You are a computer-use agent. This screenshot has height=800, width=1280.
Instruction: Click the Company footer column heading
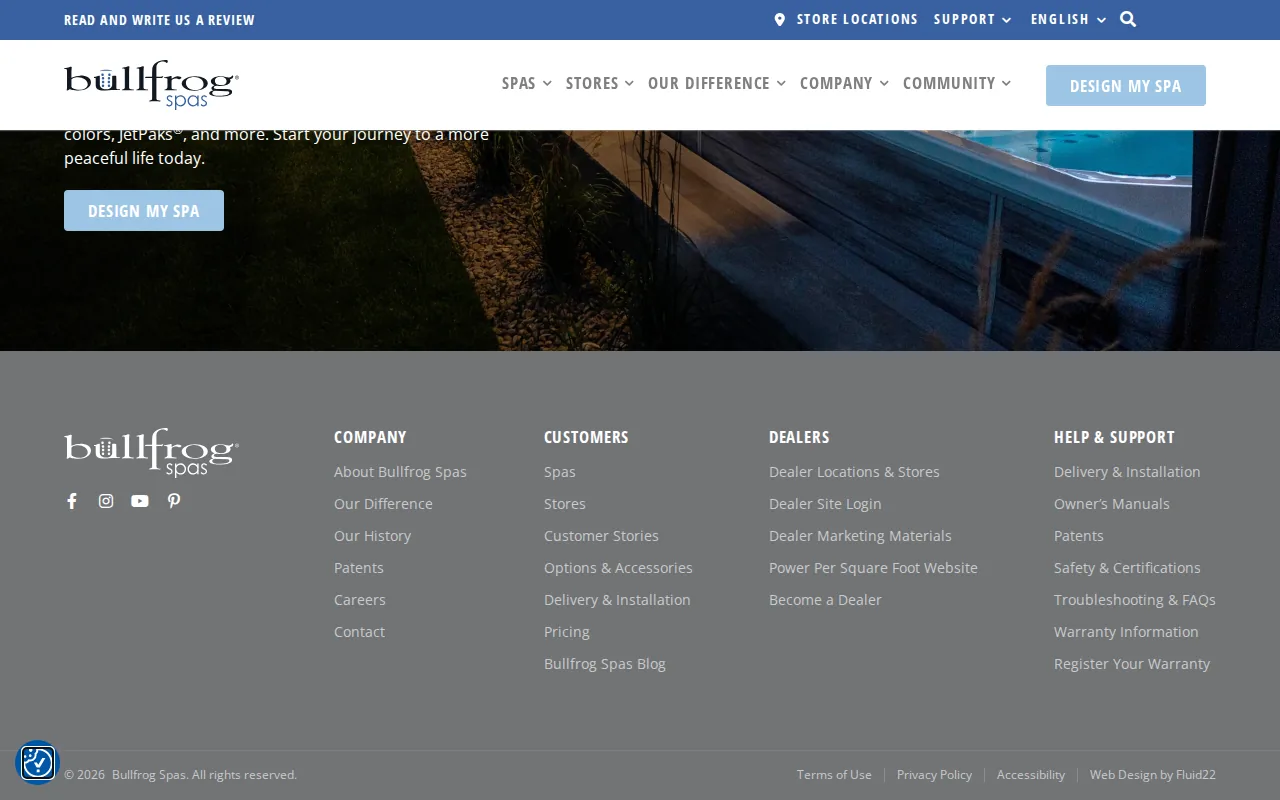(x=370, y=437)
